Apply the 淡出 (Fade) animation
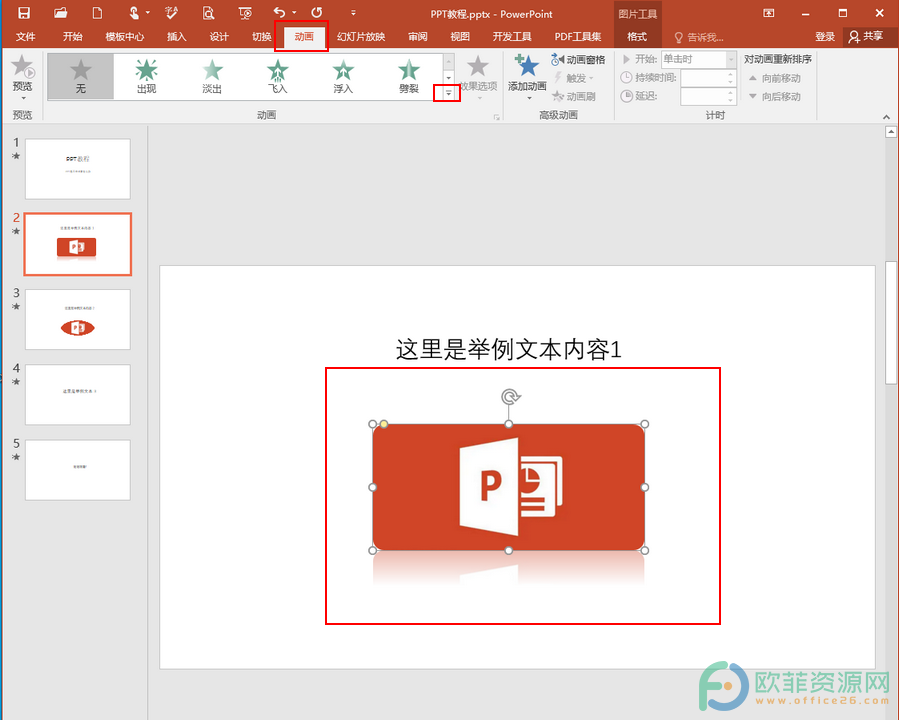899x720 pixels. click(212, 76)
